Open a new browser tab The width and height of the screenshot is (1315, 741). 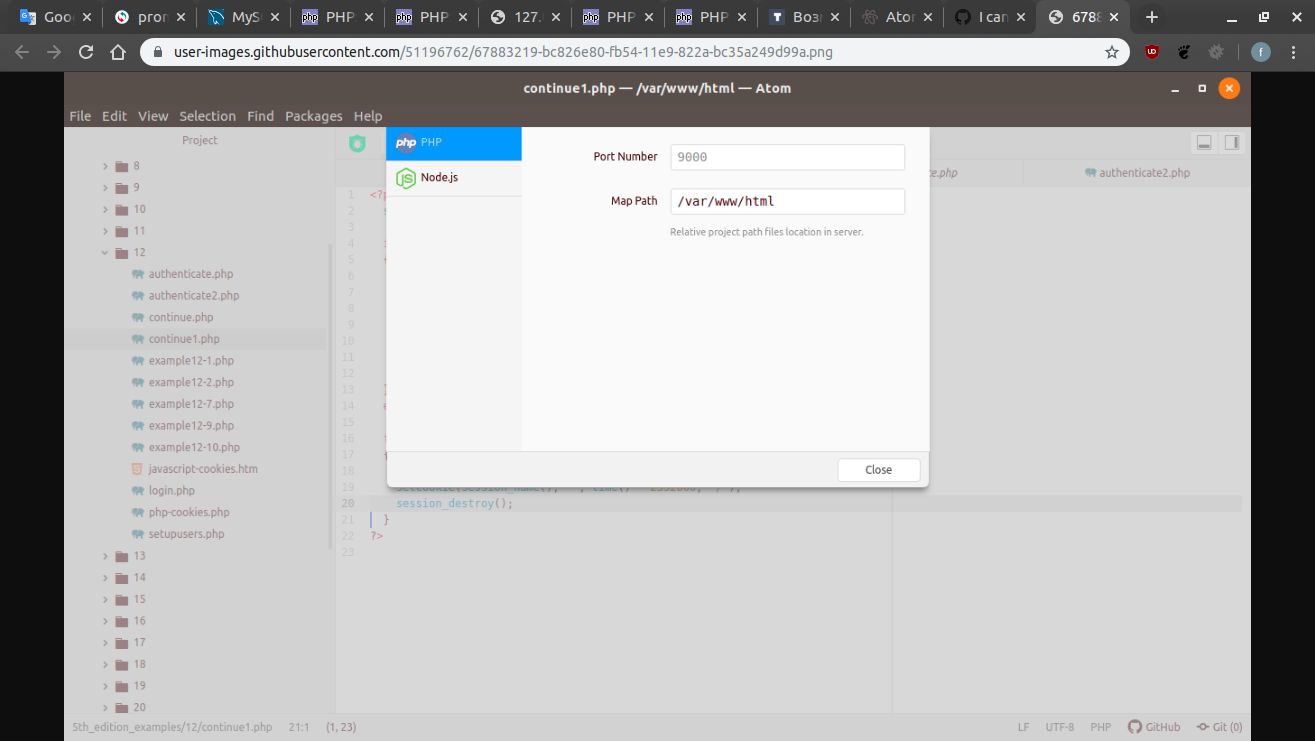(1152, 17)
